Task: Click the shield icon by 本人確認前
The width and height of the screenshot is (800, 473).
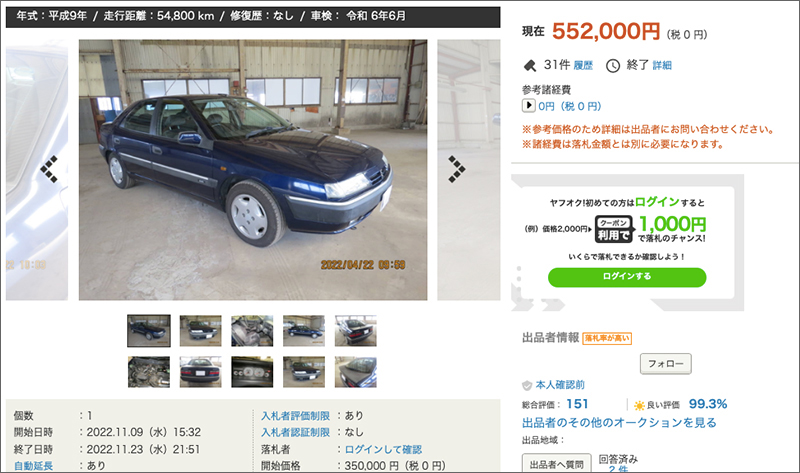Action: pyautogui.click(x=527, y=385)
